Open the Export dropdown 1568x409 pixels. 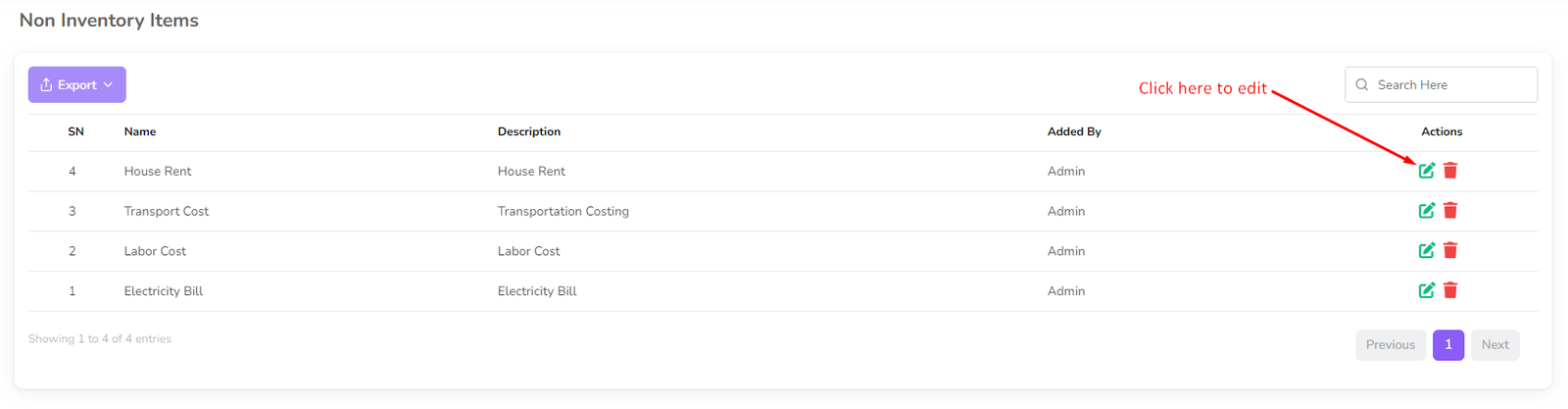click(76, 85)
